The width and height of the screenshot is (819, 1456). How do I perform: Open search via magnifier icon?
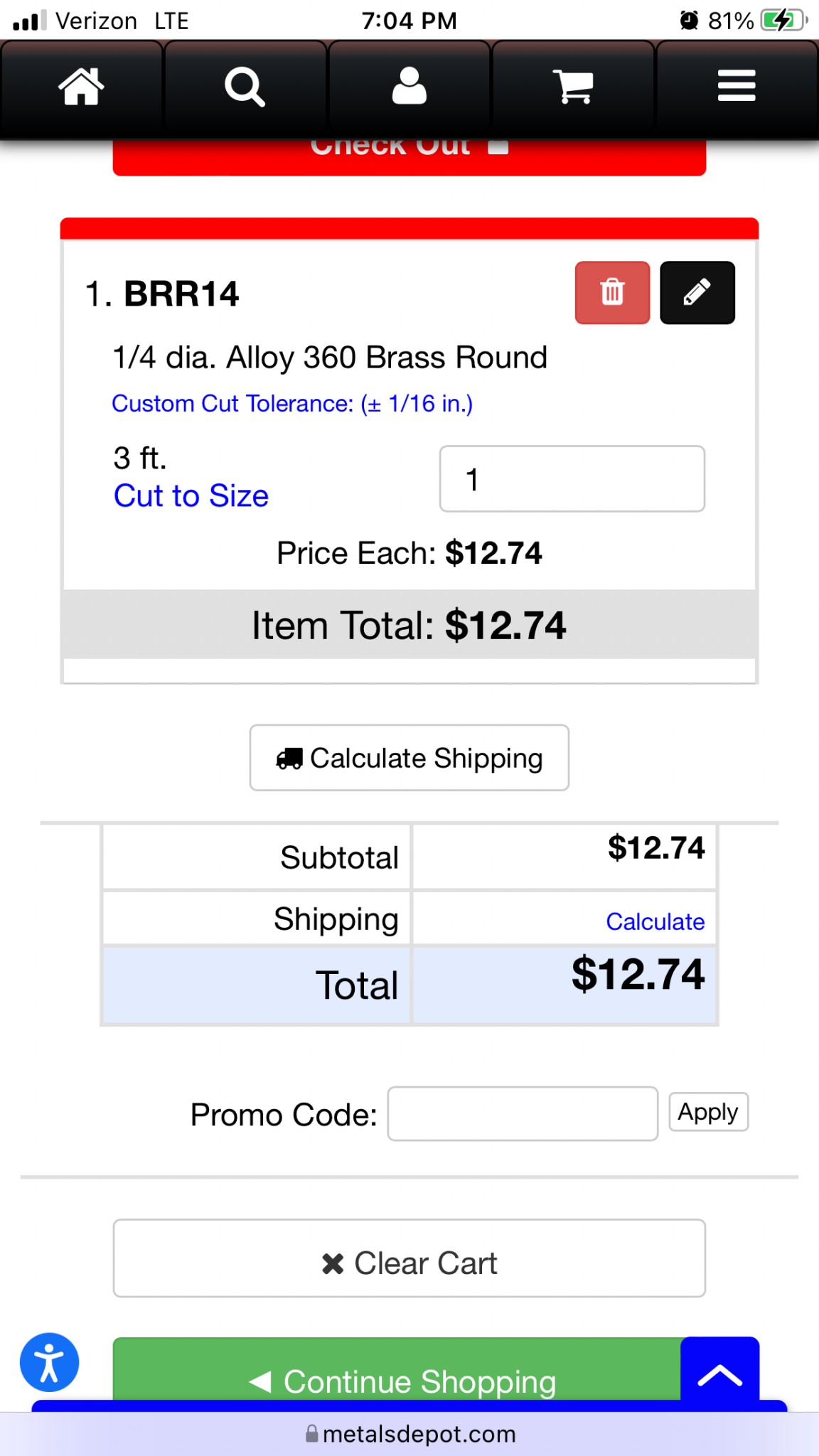click(x=245, y=87)
